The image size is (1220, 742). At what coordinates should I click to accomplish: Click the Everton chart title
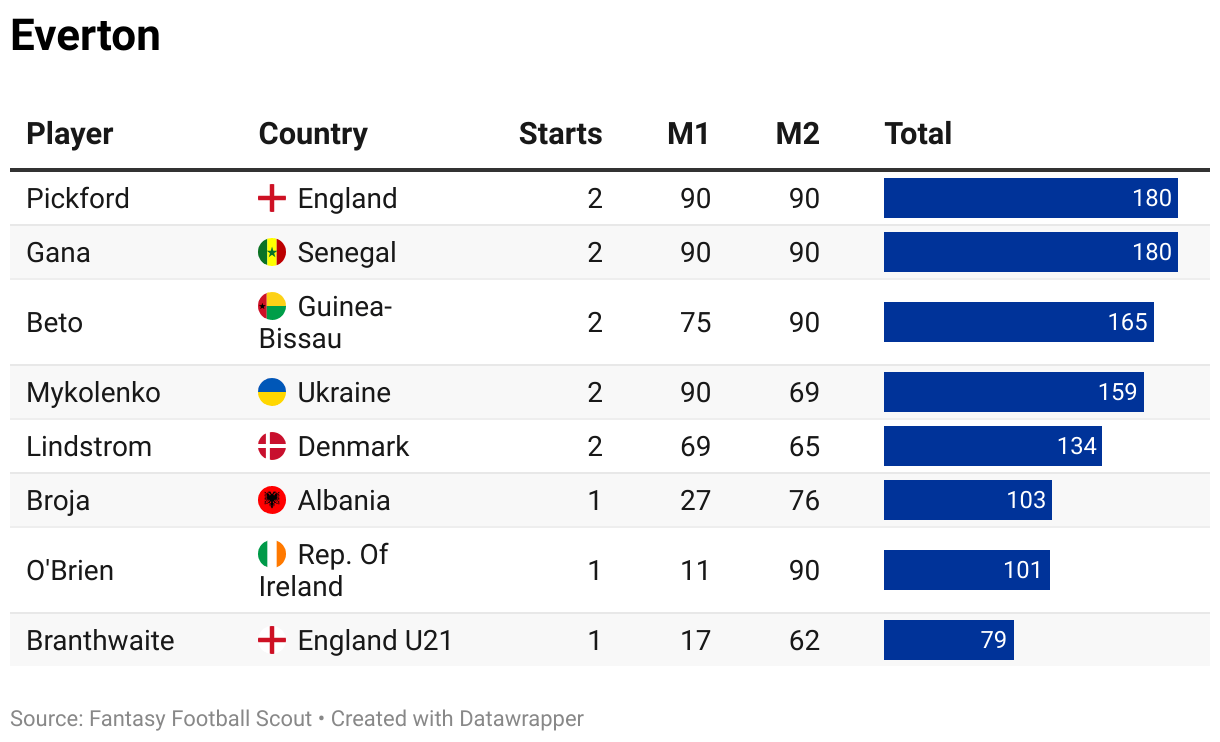85,36
